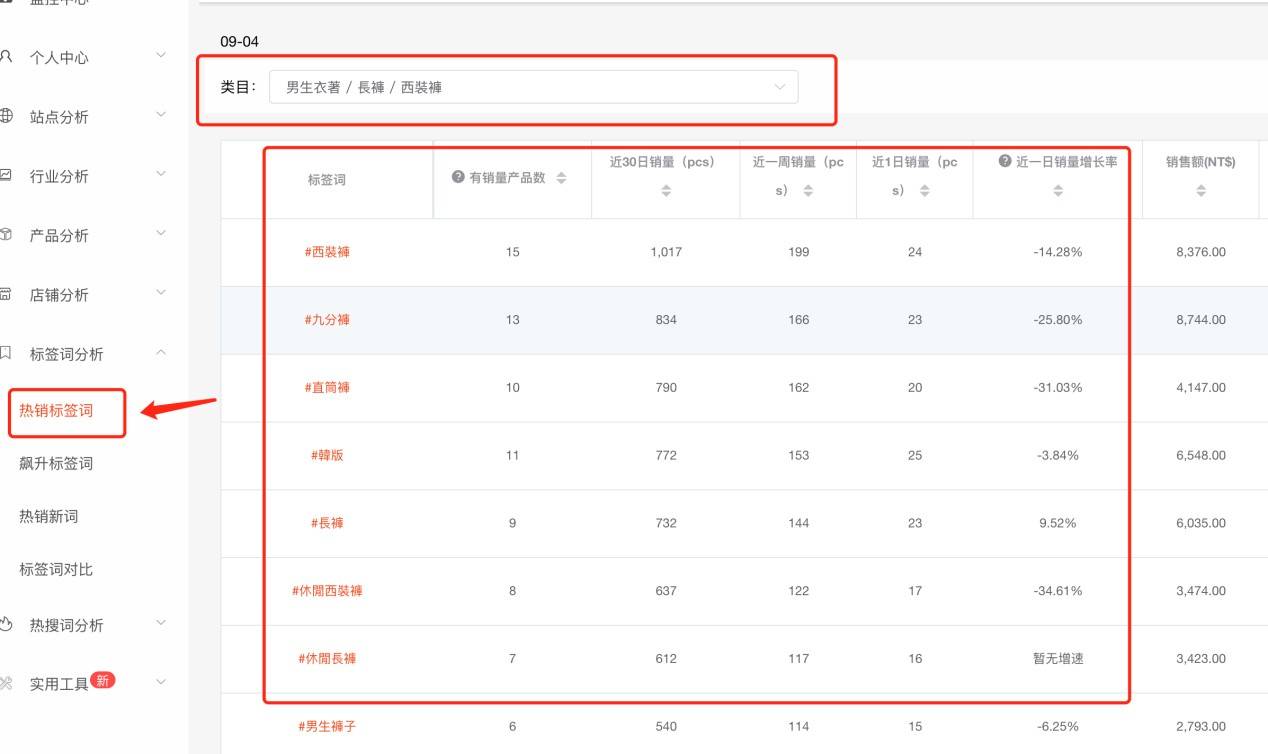1268x754 pixels.
Task: Expand the 个人中心 menu chevron
Action: [161, 56]
